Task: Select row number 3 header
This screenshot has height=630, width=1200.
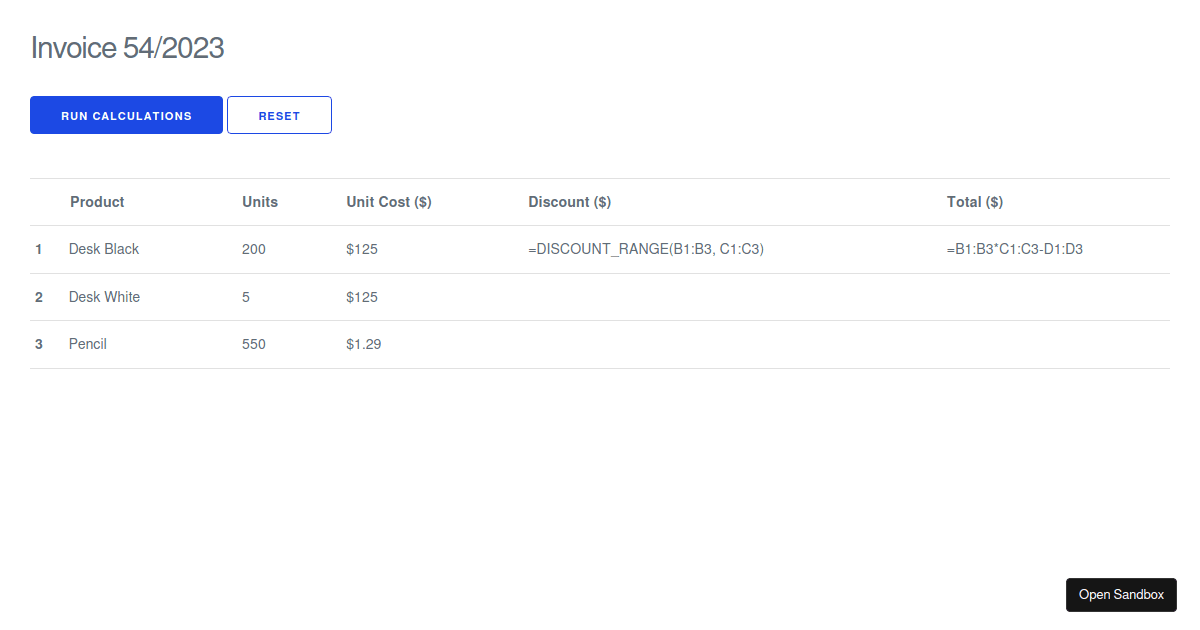Action: pyautogui.click(x=39, y=344)
